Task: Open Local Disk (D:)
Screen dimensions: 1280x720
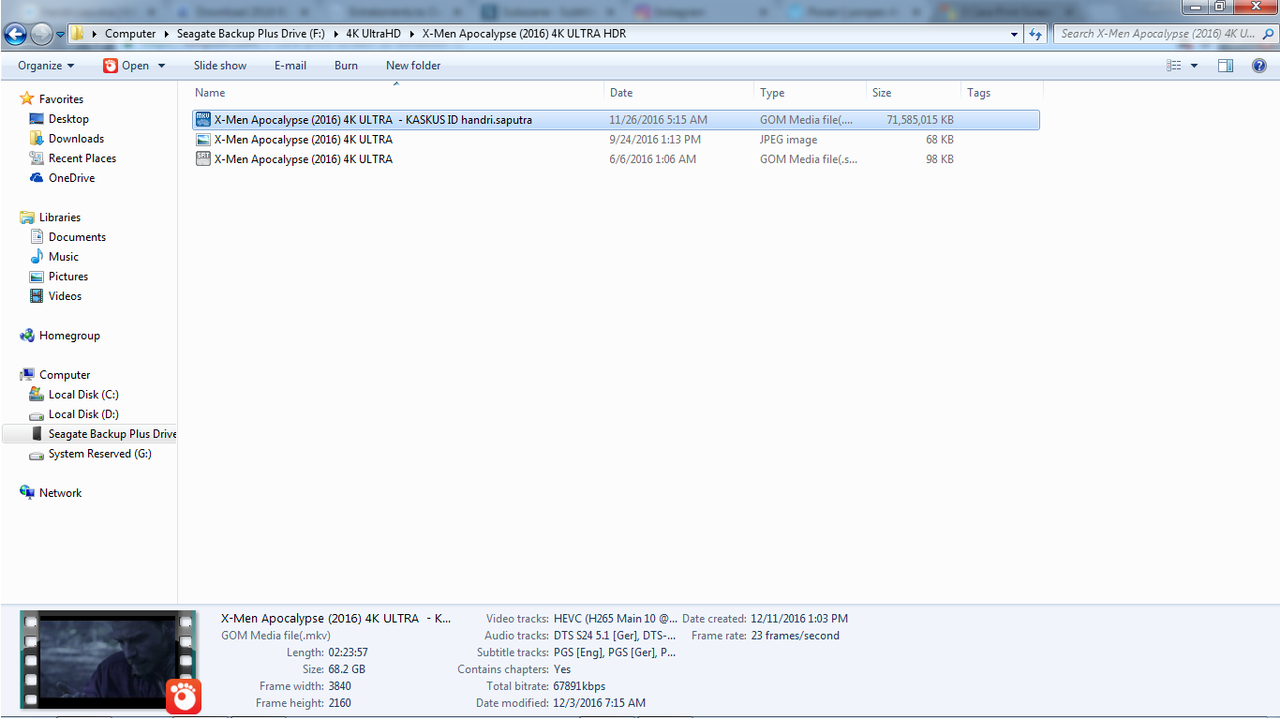Action: tap(83, 414)
